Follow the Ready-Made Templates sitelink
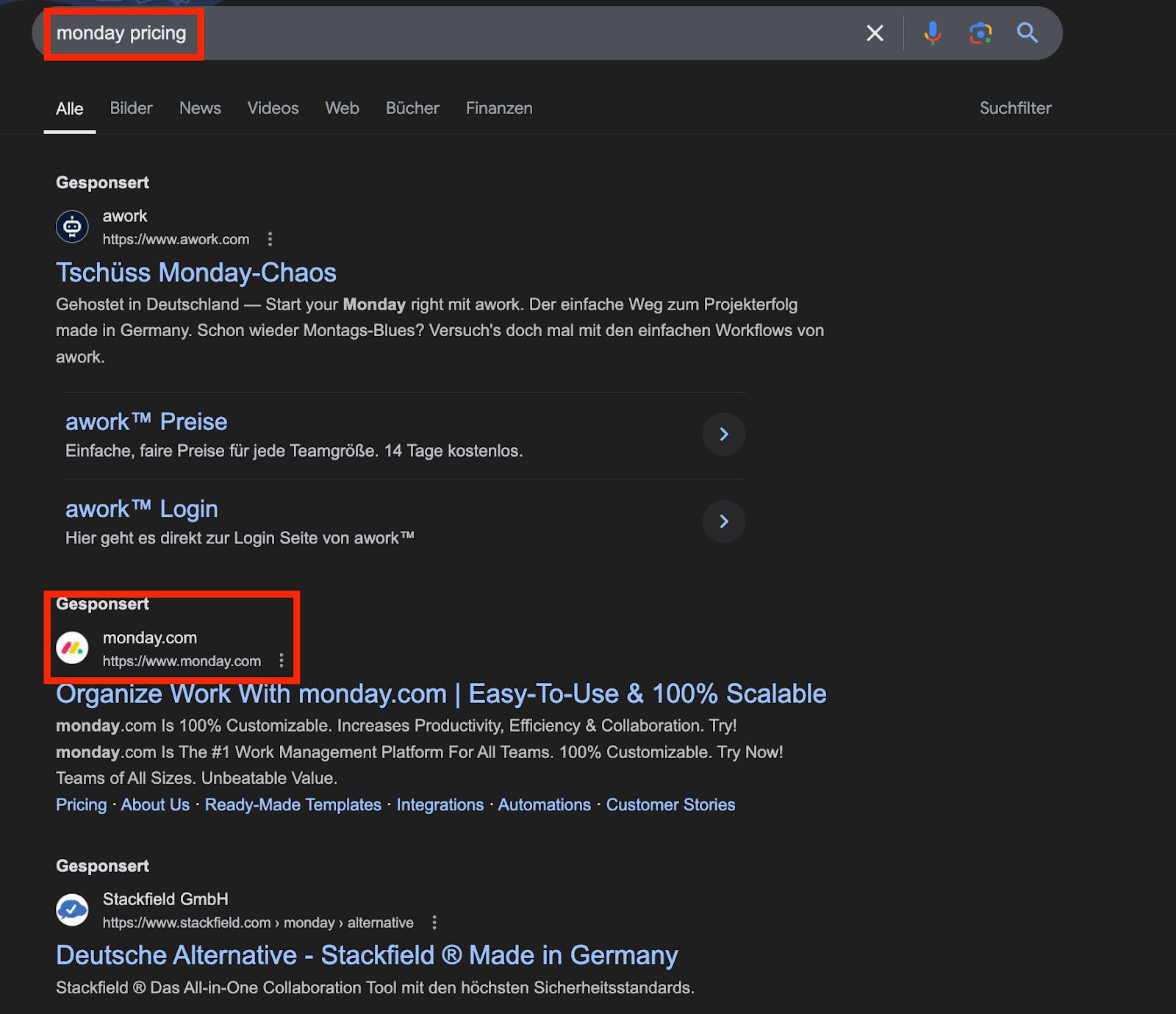This screenshot has height=1014, width=1176. [x=293, y=804]
